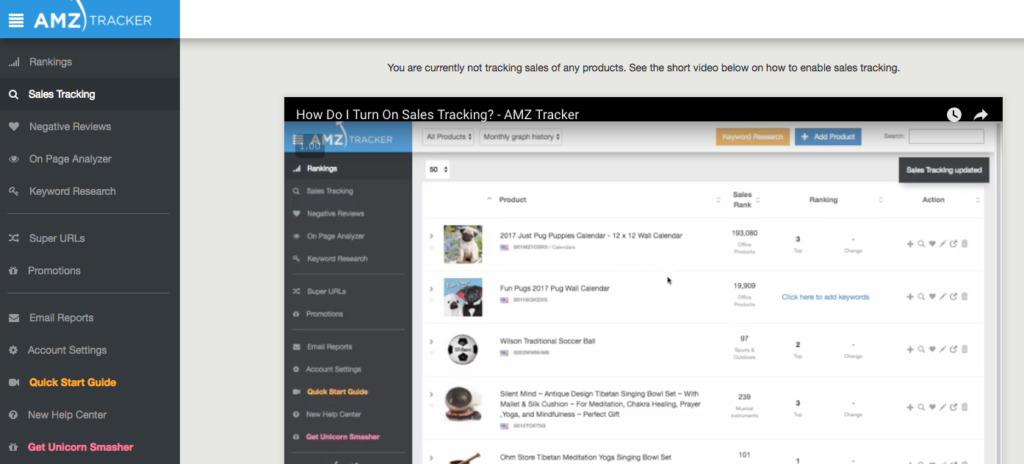The height and width of the screenshot is (464, 1024).
Task: Click the magnifier icon in the Pug Puppies Calendar row
Action: coord(921,244)
